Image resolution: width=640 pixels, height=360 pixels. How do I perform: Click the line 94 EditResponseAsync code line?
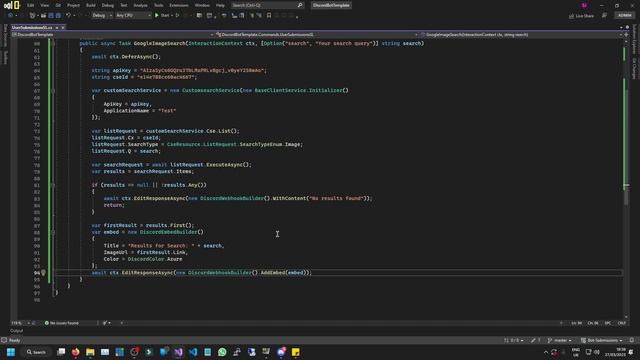tap(201, 273)
